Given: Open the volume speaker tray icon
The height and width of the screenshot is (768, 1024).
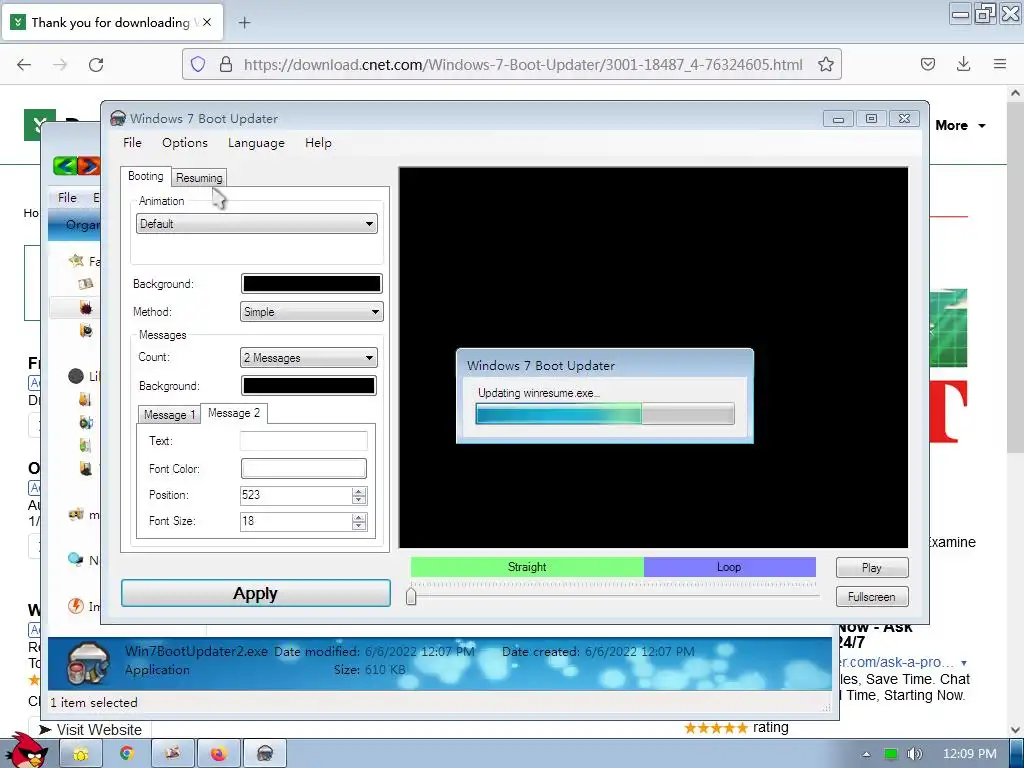Looking at the screenshot, I should (x=914, y=754).
